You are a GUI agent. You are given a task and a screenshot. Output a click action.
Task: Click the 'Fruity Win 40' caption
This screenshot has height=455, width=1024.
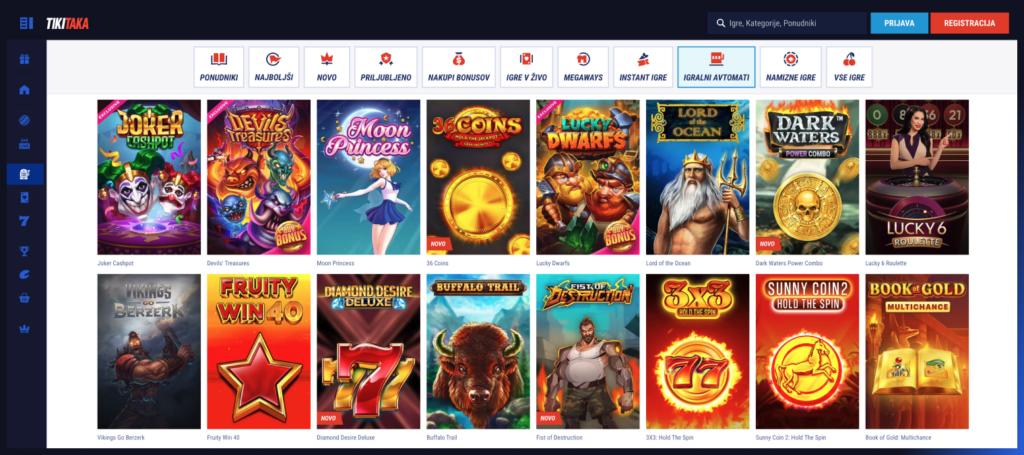[x=225, y=437]
